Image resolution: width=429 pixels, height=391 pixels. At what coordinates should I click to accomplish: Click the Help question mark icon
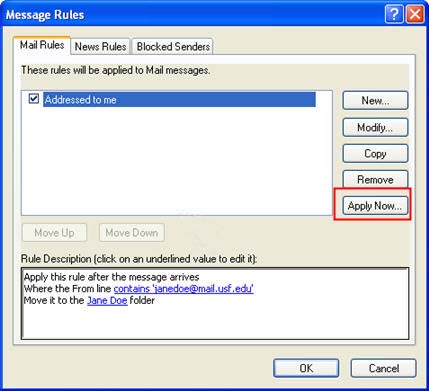[x=394, y=15]
